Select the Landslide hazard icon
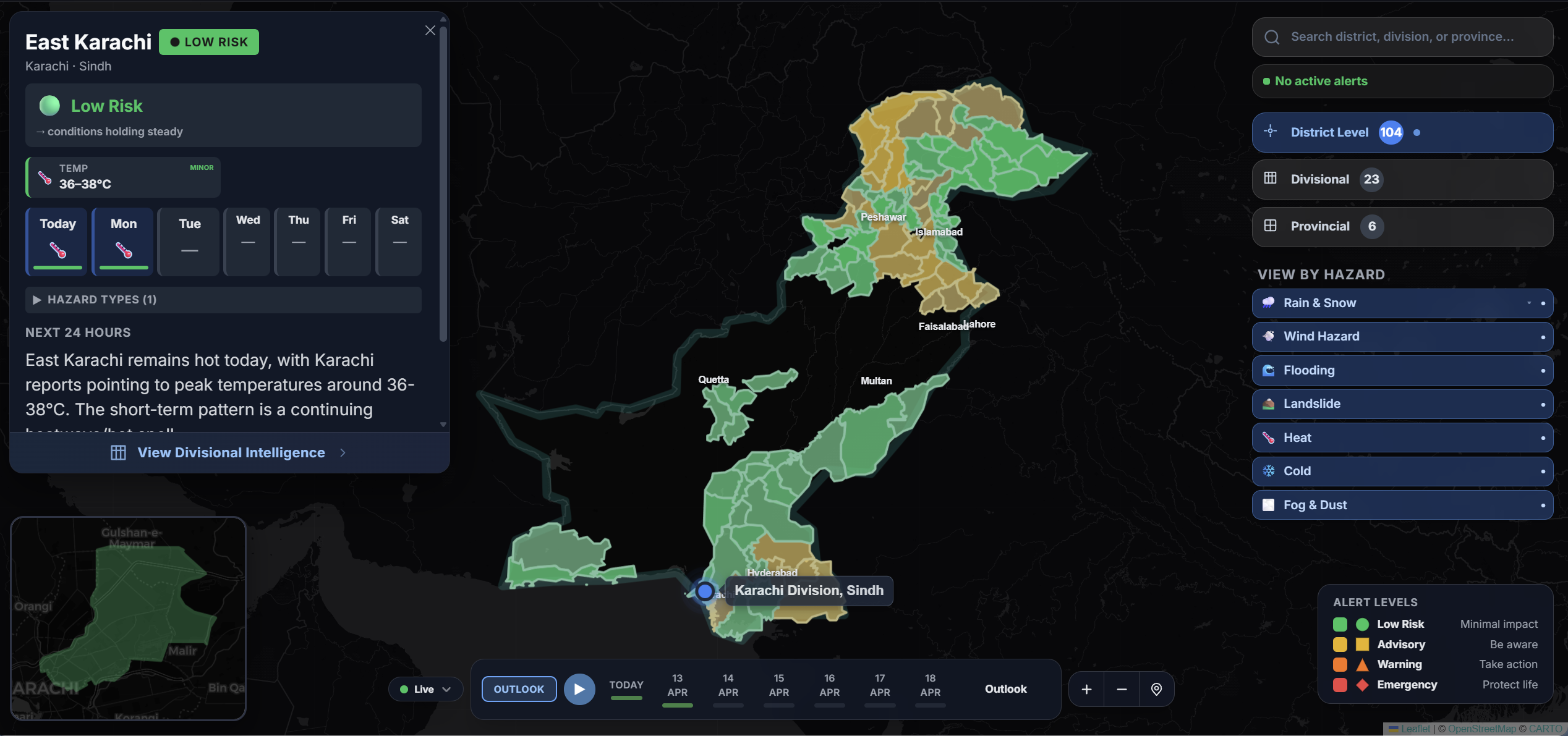 (x=1269, y=404)
